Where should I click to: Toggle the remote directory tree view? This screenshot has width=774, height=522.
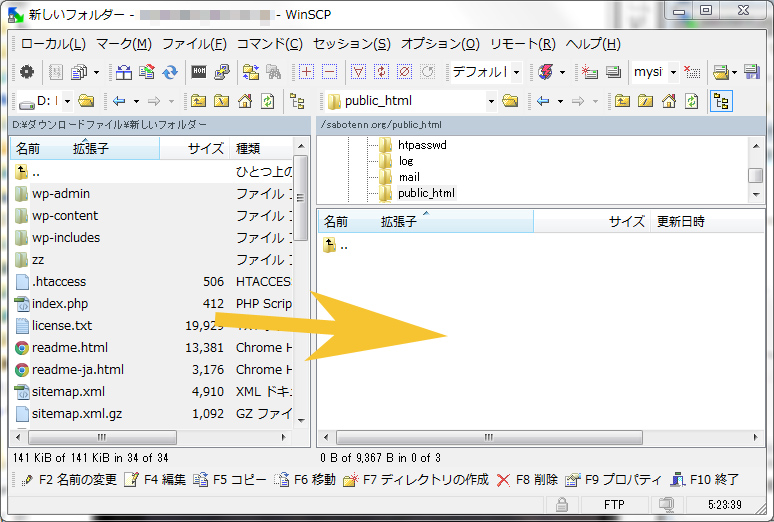coord(721,101)
